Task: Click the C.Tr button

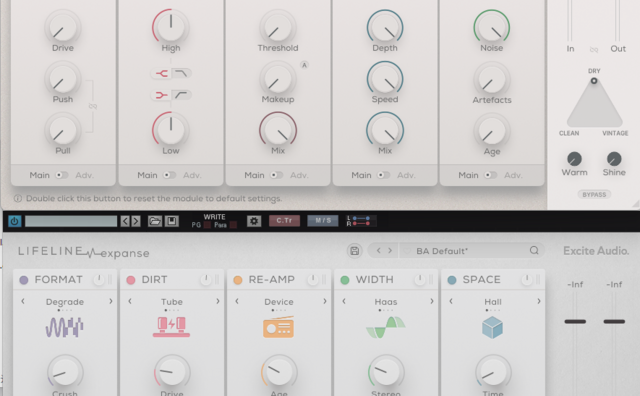Action: (x=284, y=220)
